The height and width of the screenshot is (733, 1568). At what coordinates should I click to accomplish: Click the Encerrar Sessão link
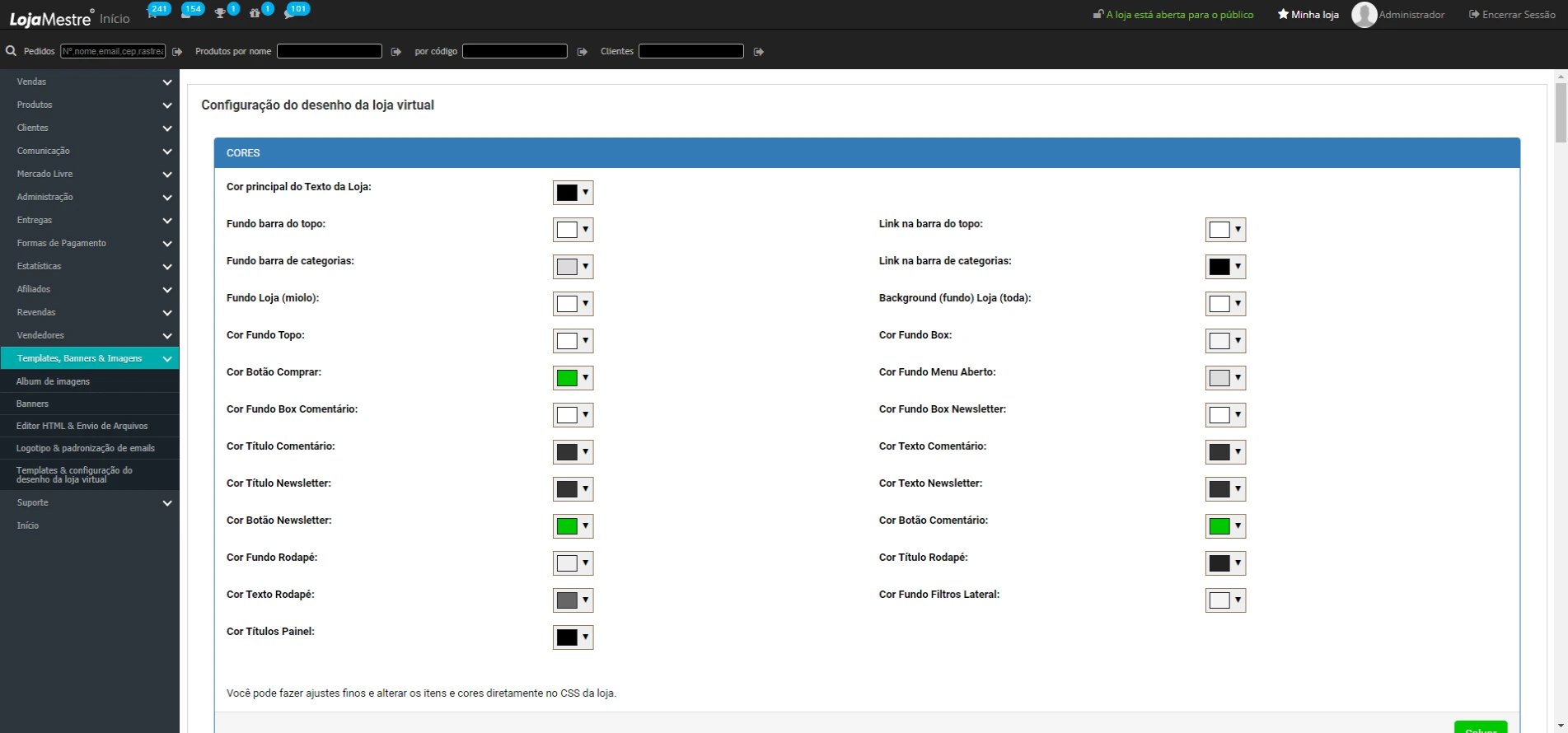(x=1512, y=15)
